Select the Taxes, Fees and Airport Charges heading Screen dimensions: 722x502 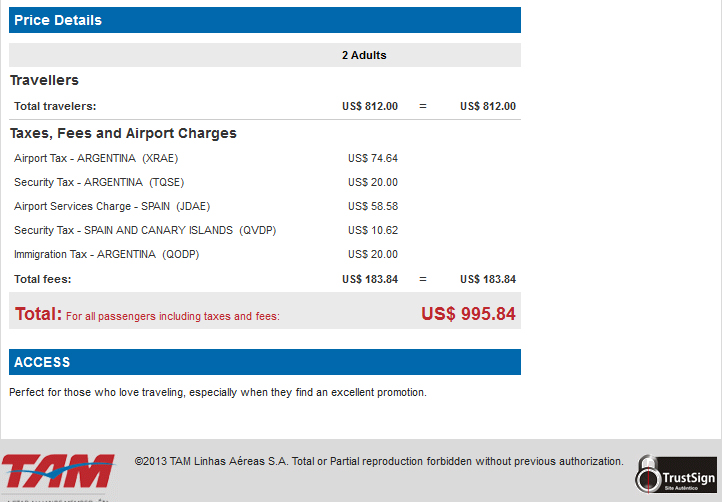coord(123,133)
